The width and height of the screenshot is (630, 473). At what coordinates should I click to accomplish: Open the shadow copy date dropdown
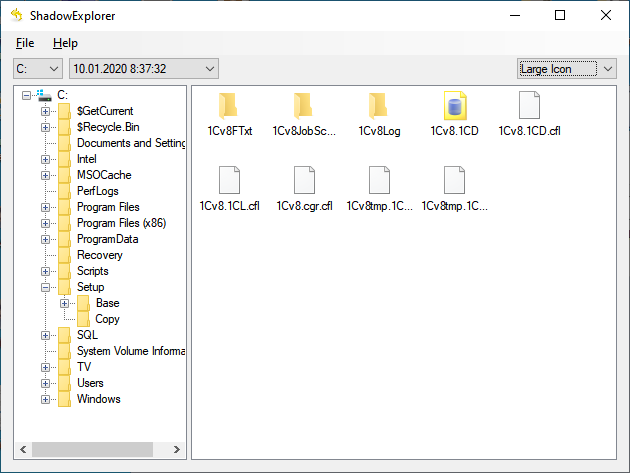(x=144, y=69)
